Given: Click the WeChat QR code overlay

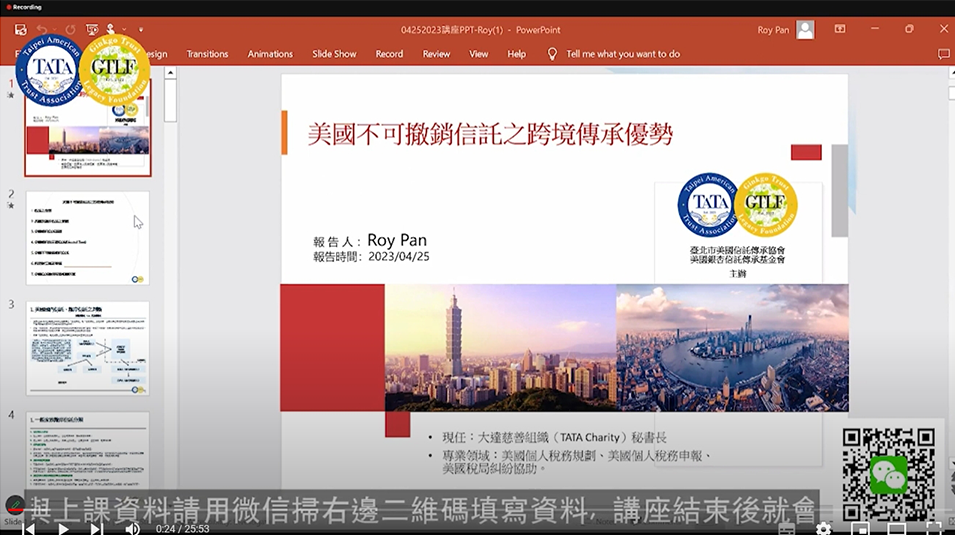Looking at the screenshot, I should click(x=889, y=475).
